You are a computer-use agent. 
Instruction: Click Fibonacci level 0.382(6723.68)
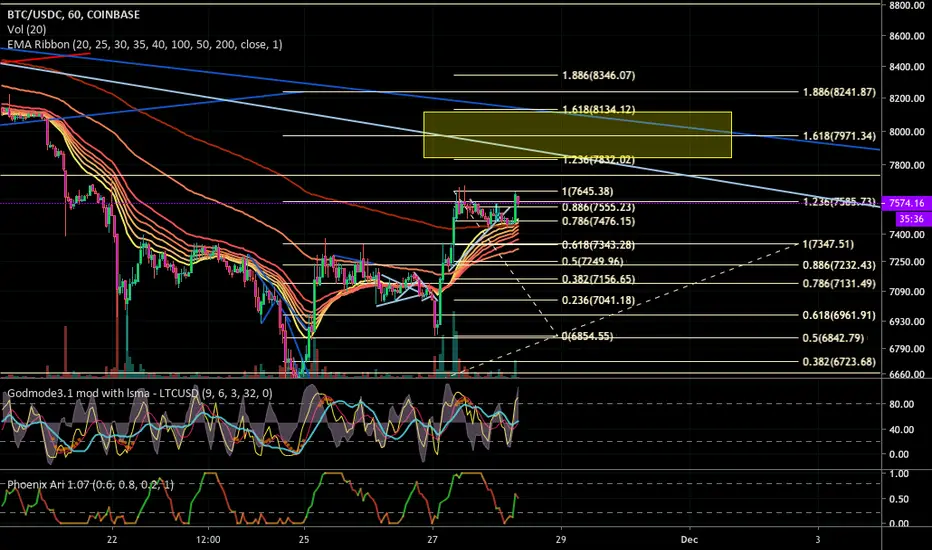point(839,362)
